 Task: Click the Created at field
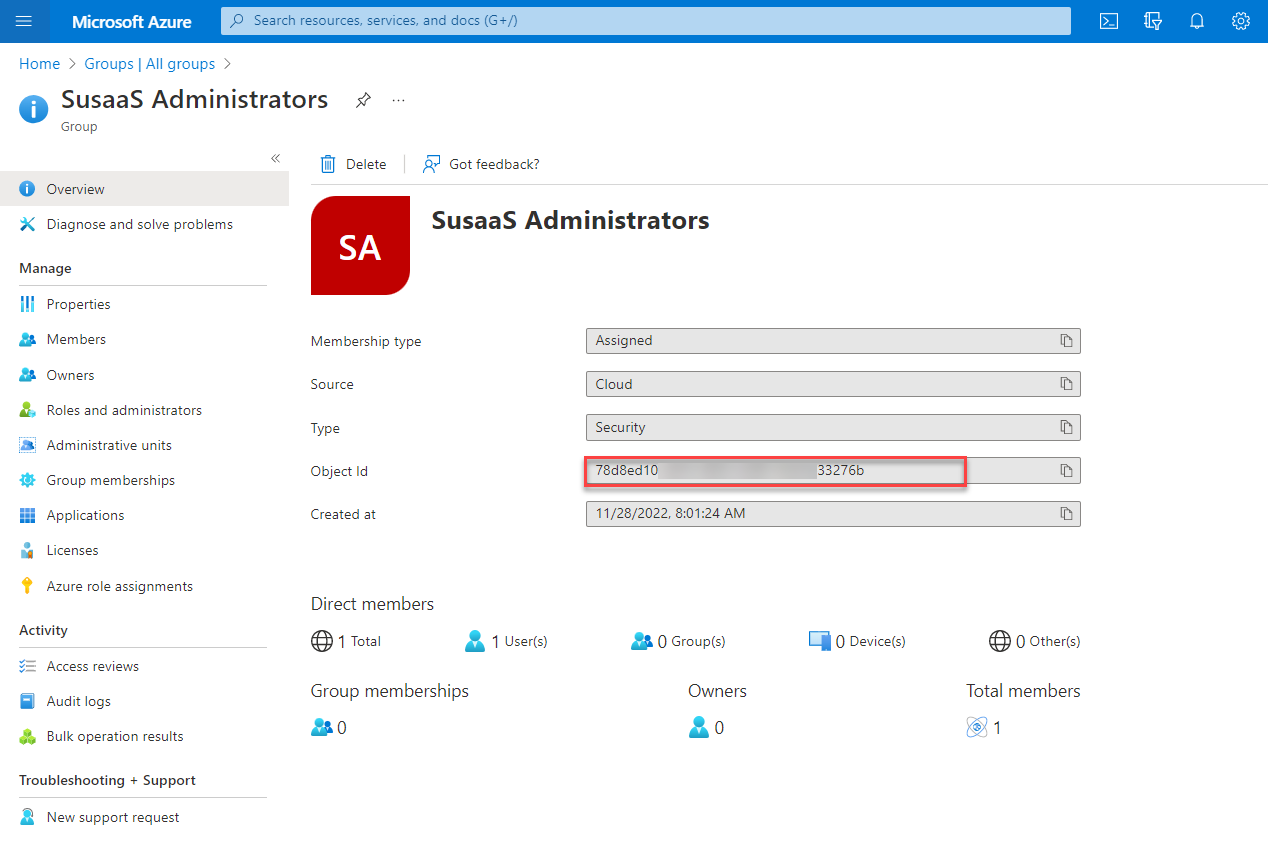pyautogui.click(x=833, y=514)
